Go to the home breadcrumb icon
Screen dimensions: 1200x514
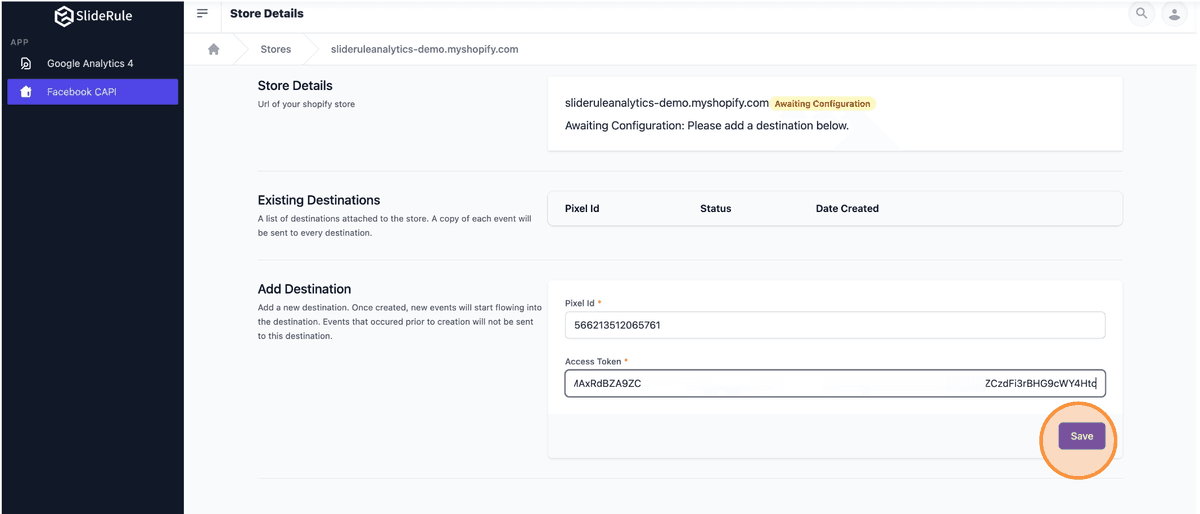coord(213,49)
